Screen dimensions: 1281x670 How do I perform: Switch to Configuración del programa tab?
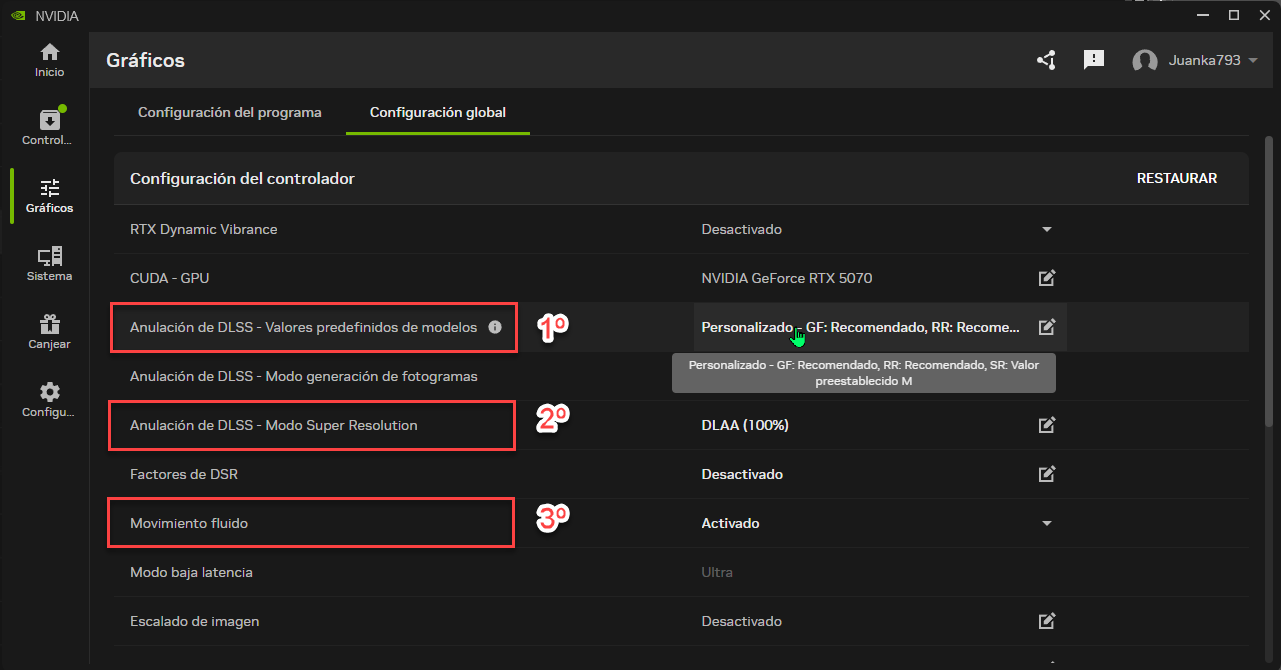[x=230, y=112]
